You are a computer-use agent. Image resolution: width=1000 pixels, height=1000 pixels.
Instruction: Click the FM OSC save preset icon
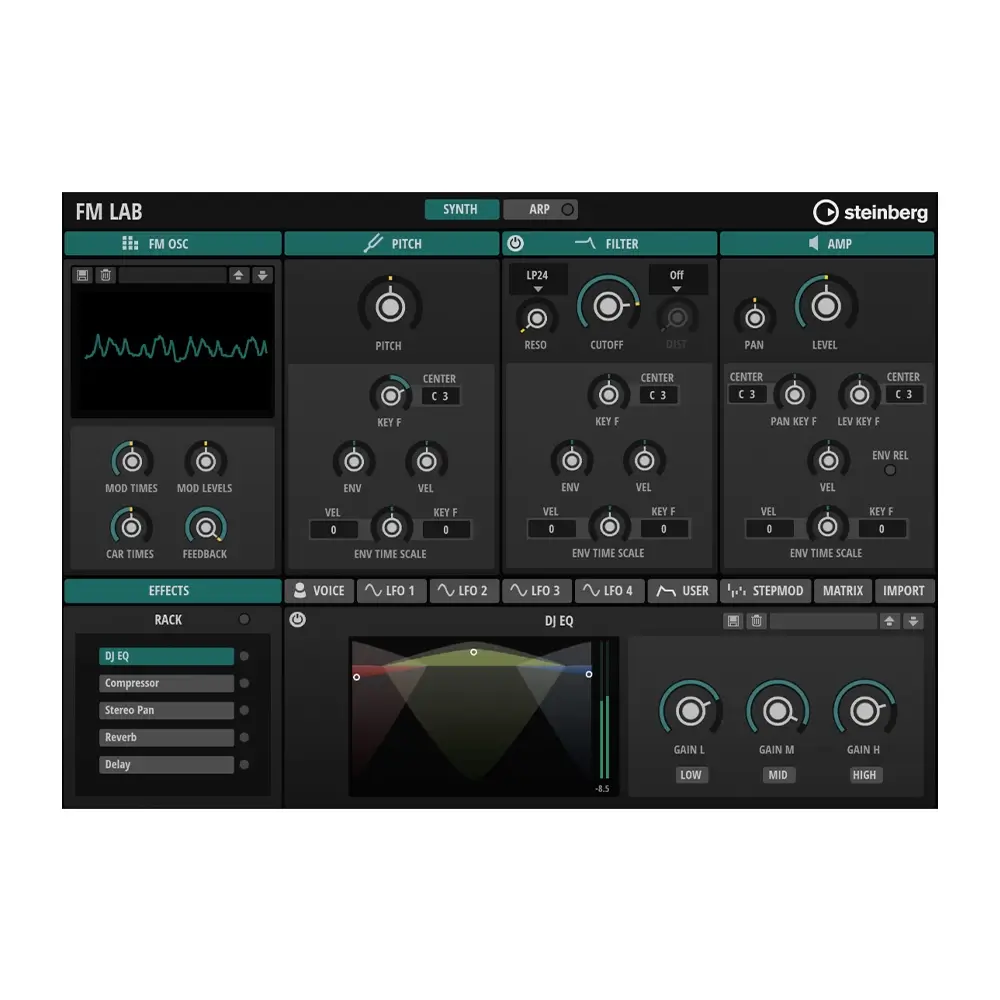(82, 276)
